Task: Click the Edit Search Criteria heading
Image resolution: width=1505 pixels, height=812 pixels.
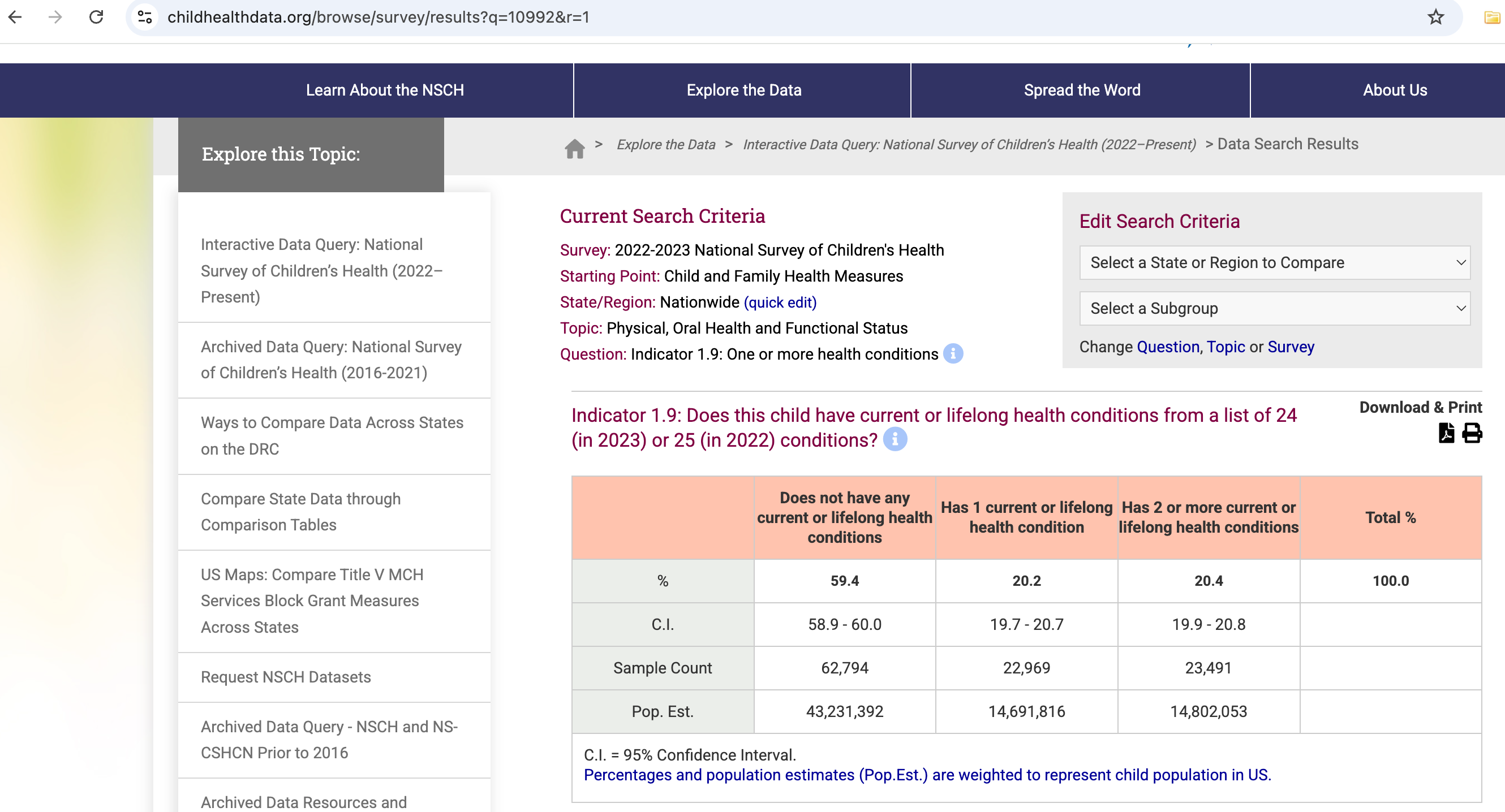Action: pyautogui.click(x=1159, y=221)
